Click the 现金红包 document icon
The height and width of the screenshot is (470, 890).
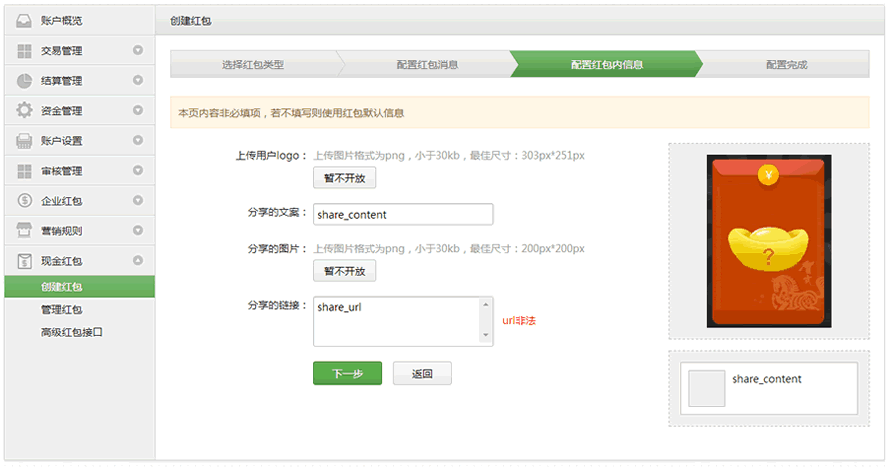point(24,261)
